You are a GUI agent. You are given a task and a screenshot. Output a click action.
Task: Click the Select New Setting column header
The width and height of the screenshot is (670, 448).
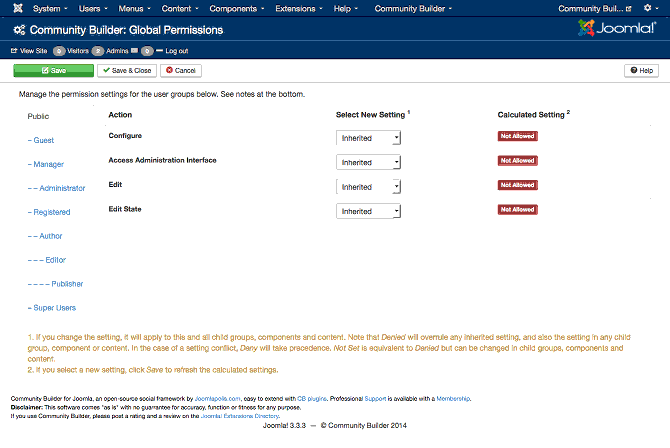click(x=373, y=115)
